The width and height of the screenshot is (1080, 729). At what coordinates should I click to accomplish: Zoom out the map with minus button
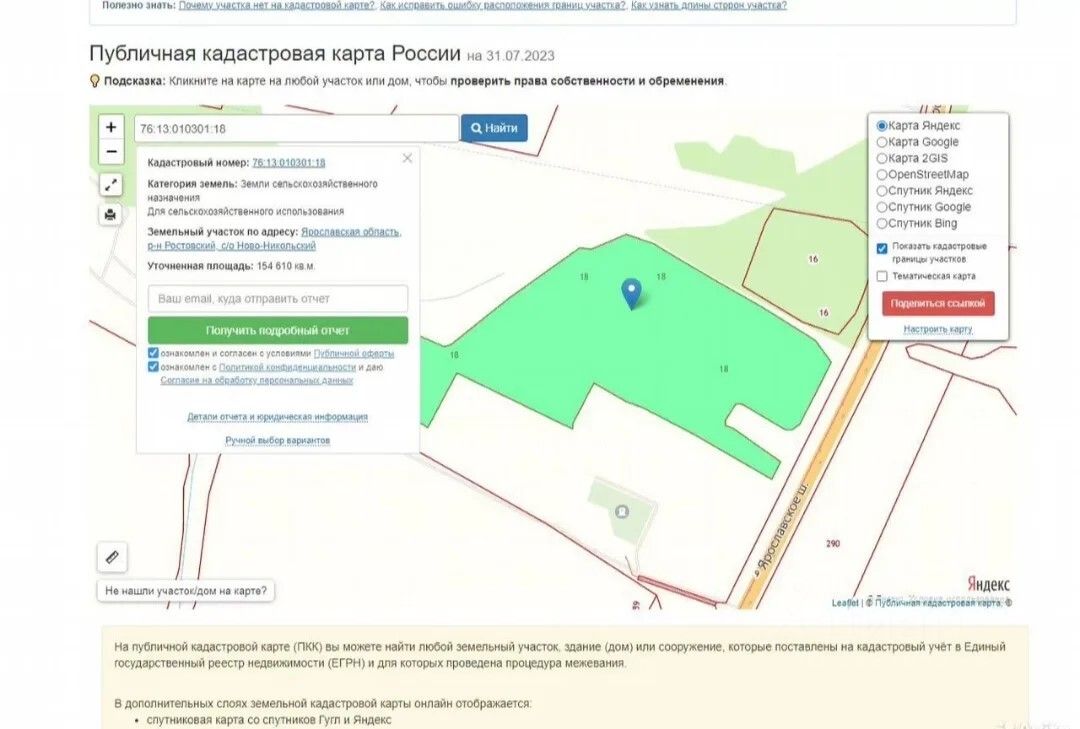(111, 152)
